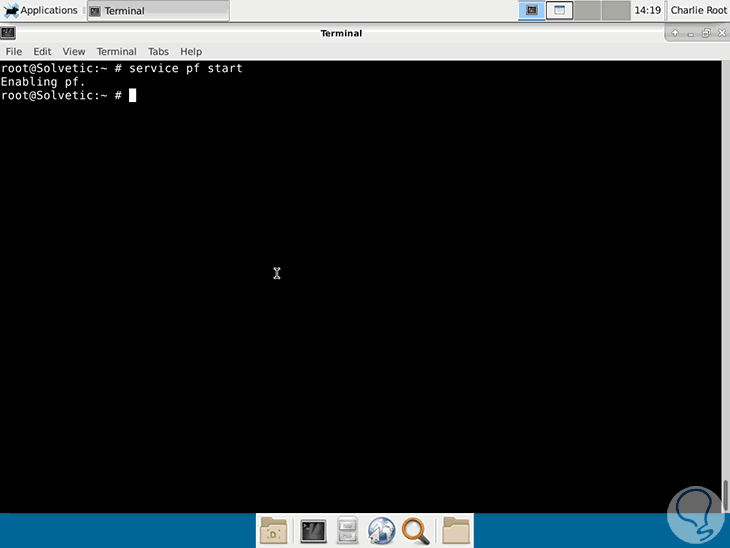Click the terminal prompt cursor block

tap(133, 95)
